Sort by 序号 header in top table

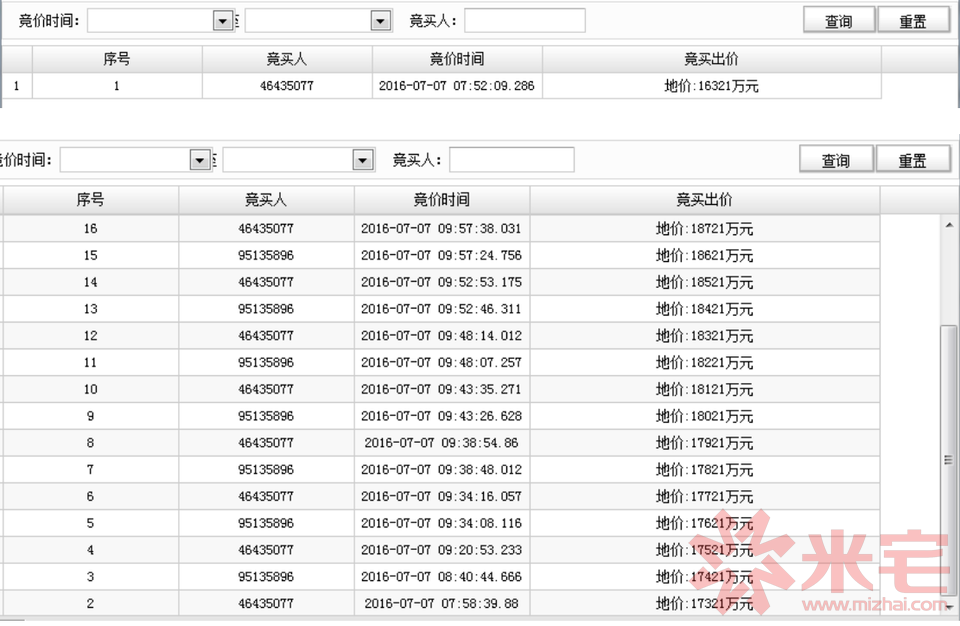tap(117, 59)
